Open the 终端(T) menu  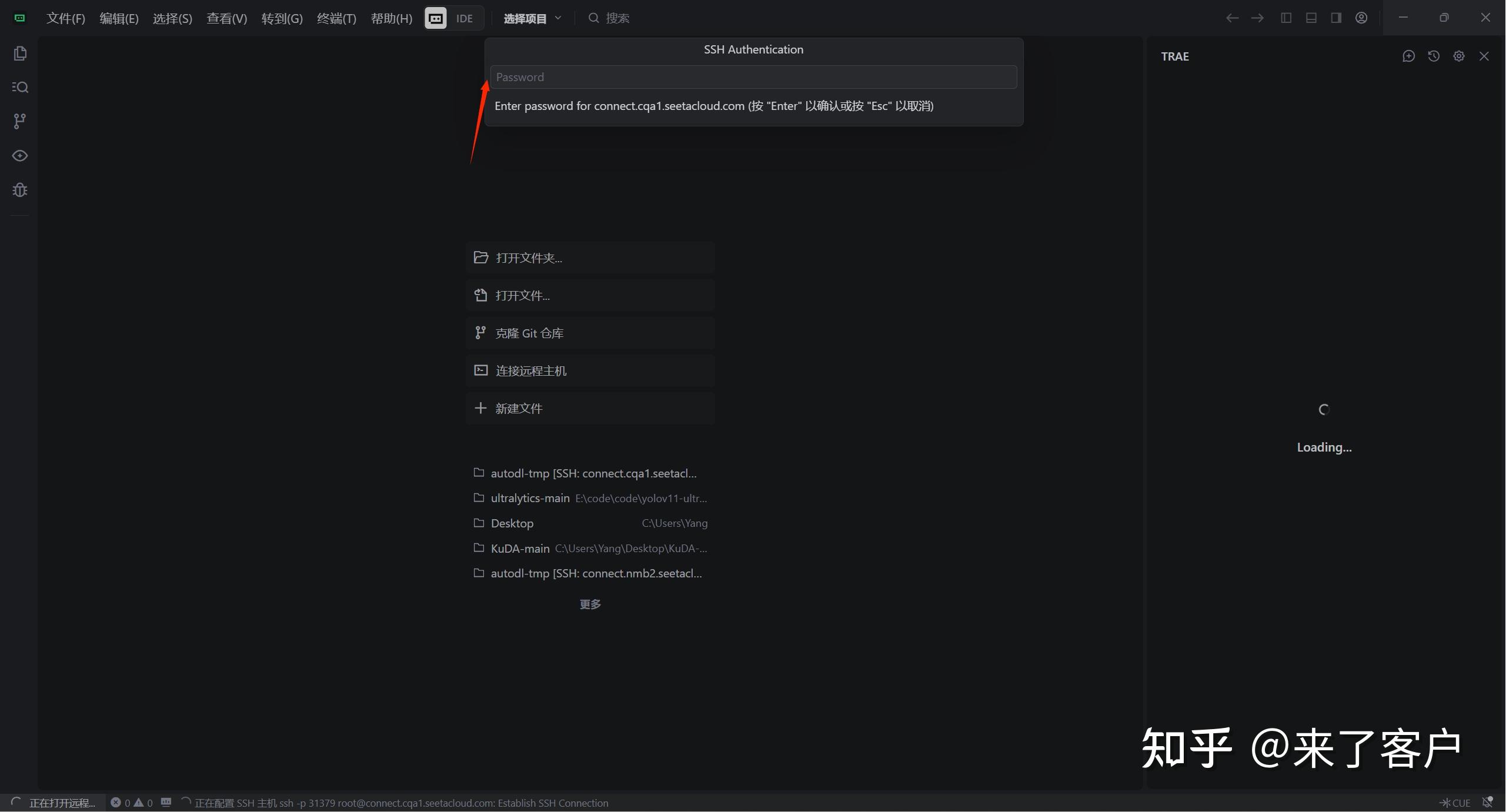[x=335, y=18]
